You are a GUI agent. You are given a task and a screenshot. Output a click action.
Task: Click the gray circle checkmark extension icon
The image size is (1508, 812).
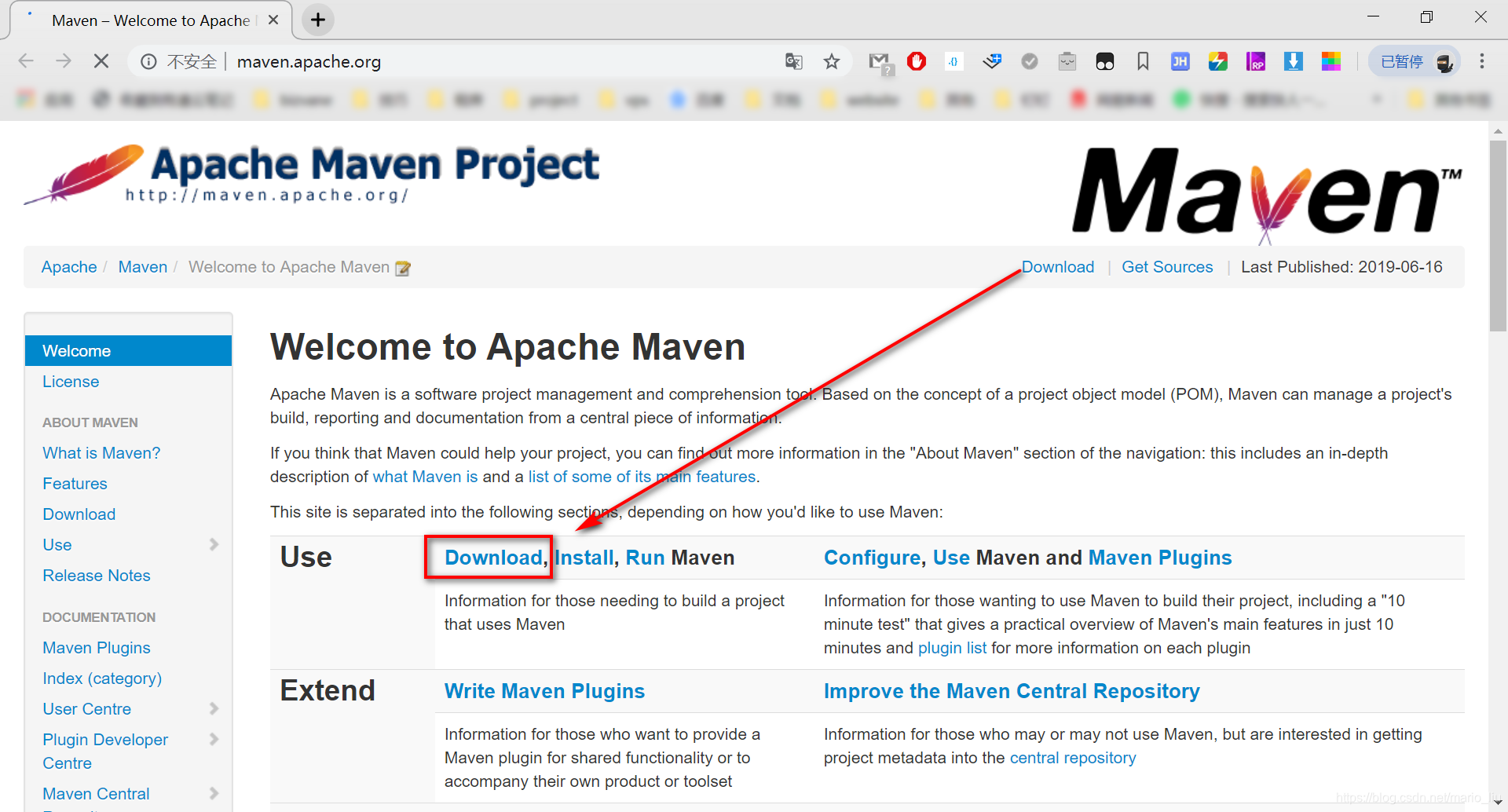click(1030, 61)
